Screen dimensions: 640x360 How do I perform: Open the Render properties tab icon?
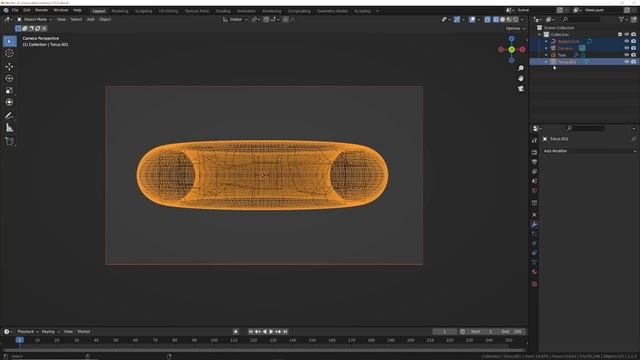534,152
